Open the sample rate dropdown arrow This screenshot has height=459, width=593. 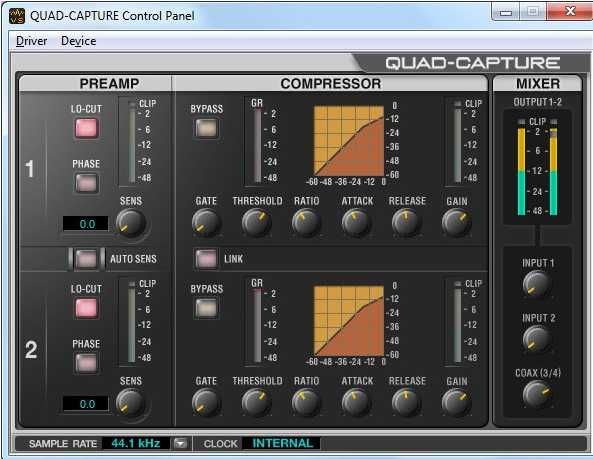pyautogui.click(x=180, y=443)
